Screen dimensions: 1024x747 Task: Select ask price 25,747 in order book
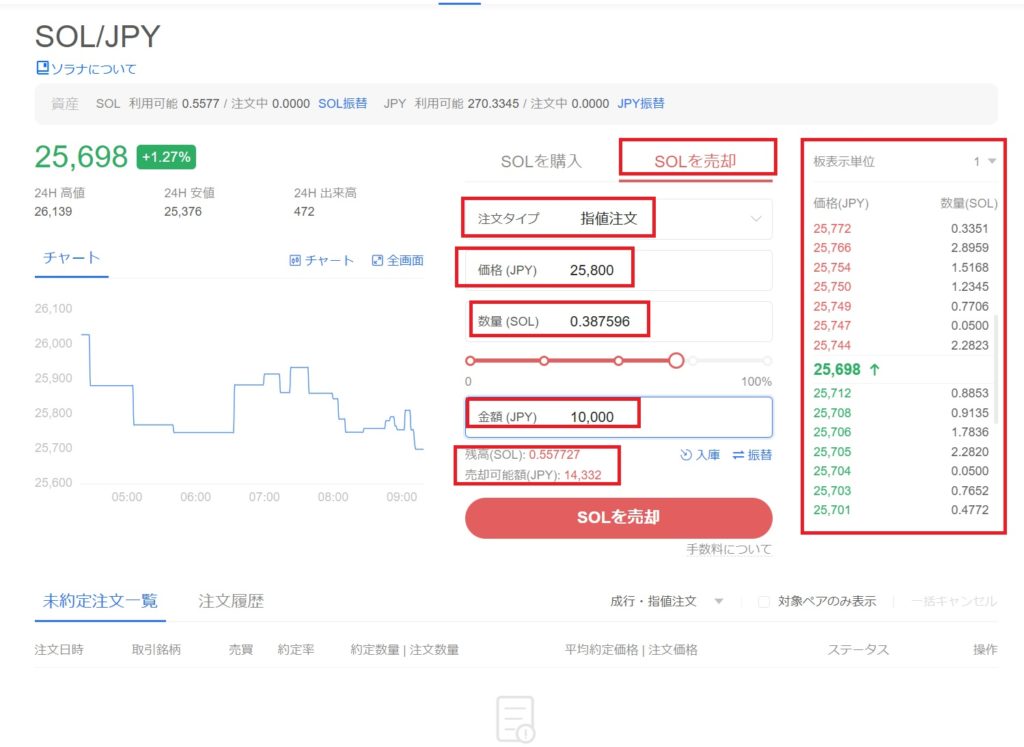(832, 325)
